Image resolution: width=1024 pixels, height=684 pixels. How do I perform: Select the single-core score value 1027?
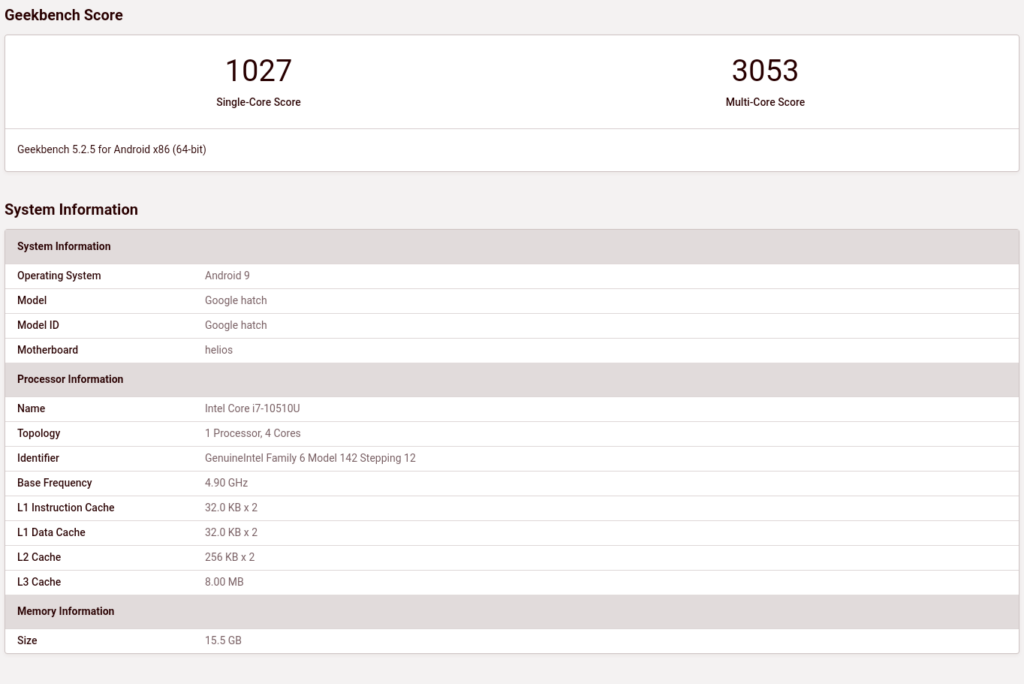click(259, 71)
